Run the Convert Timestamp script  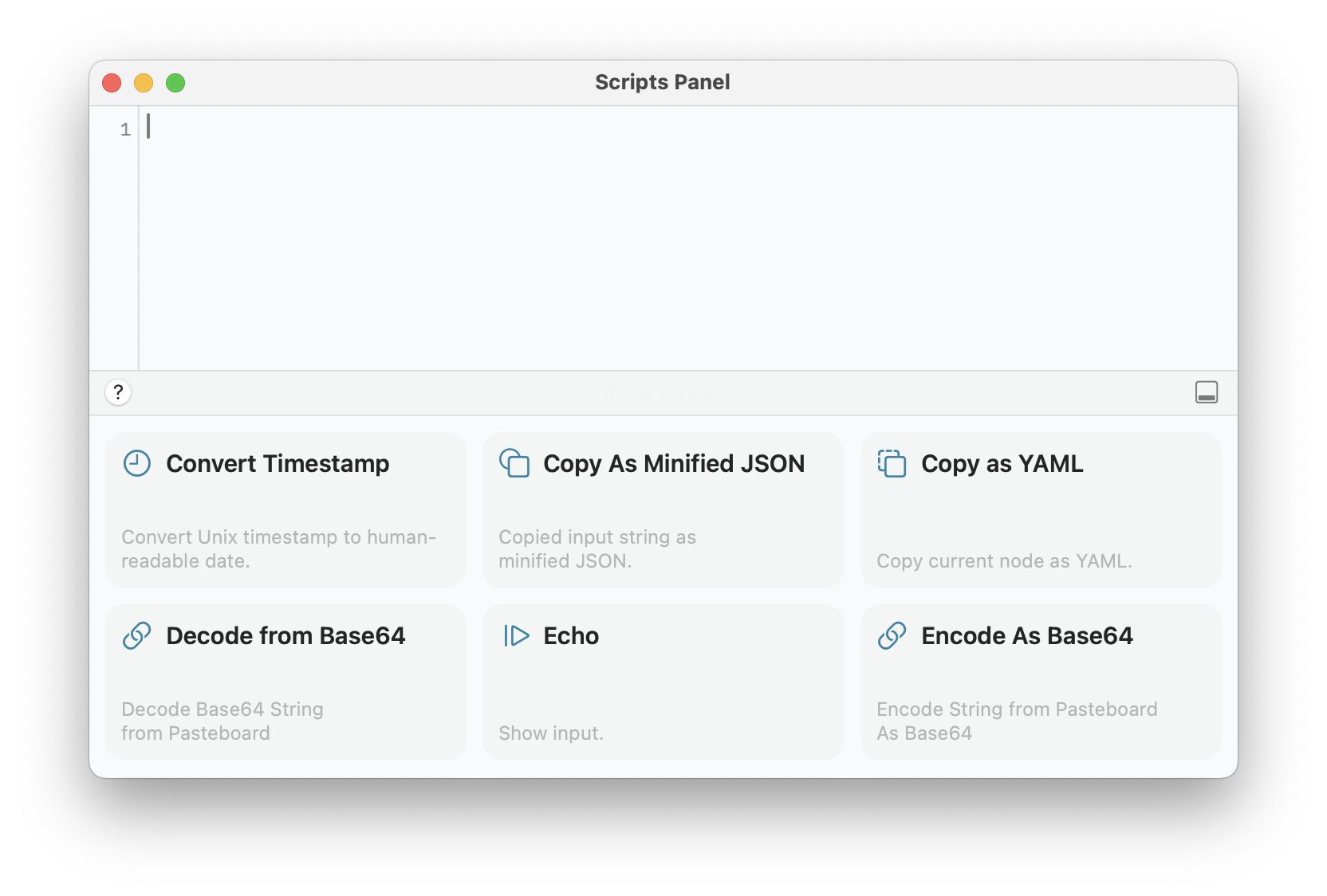(285, 510)
